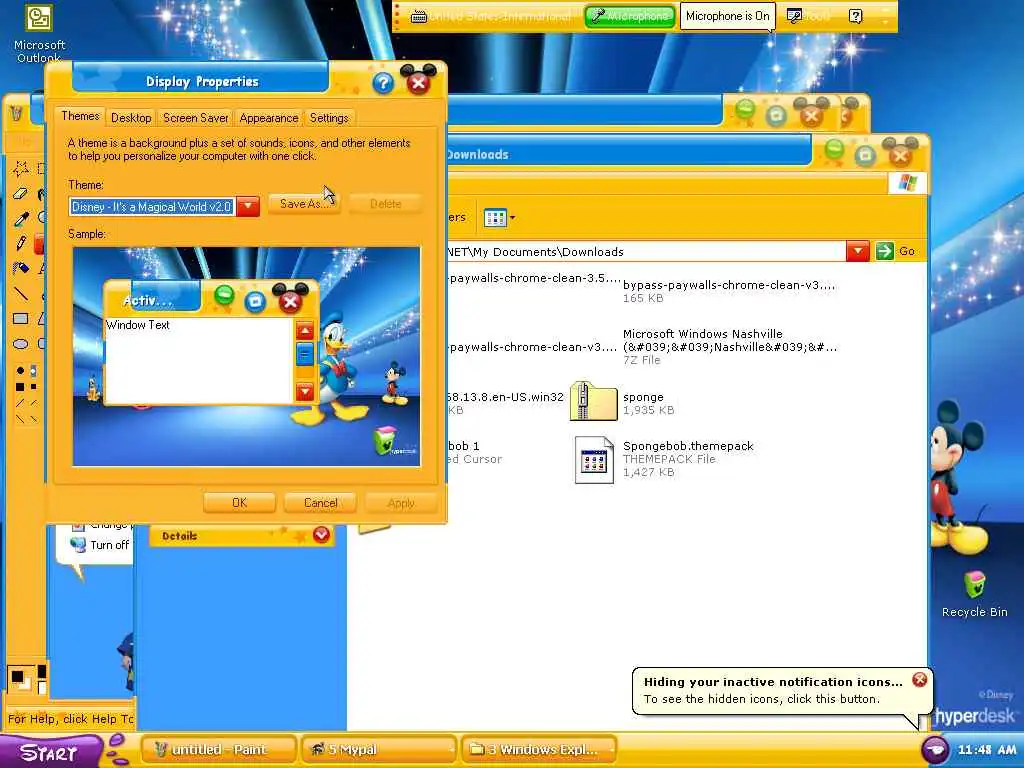Viewport: 1024px width, 768px height.
Task: Click the black foreground color box in Paint
Action: coord(17,676)
